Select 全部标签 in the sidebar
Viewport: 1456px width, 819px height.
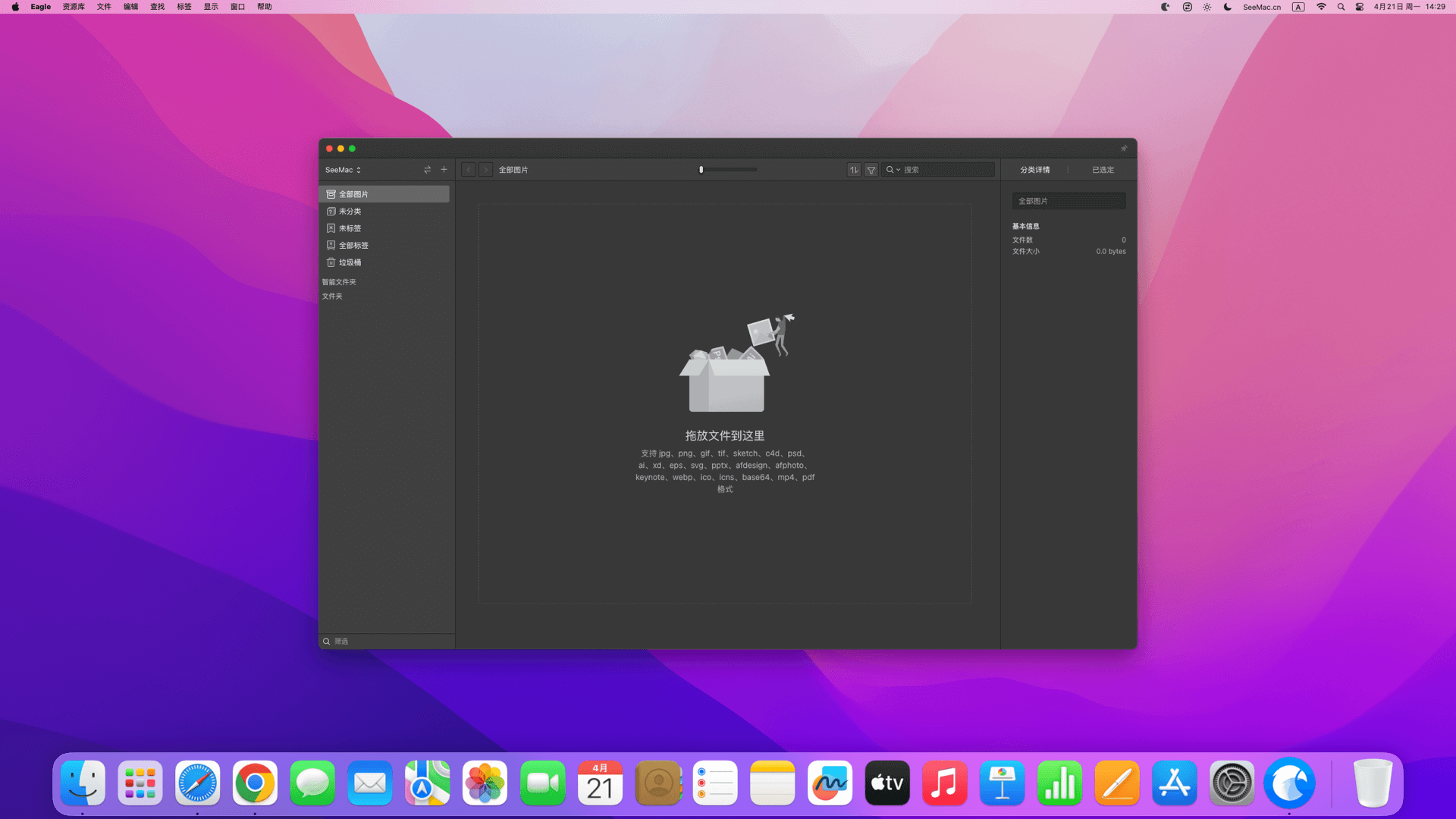coord(353,246)
